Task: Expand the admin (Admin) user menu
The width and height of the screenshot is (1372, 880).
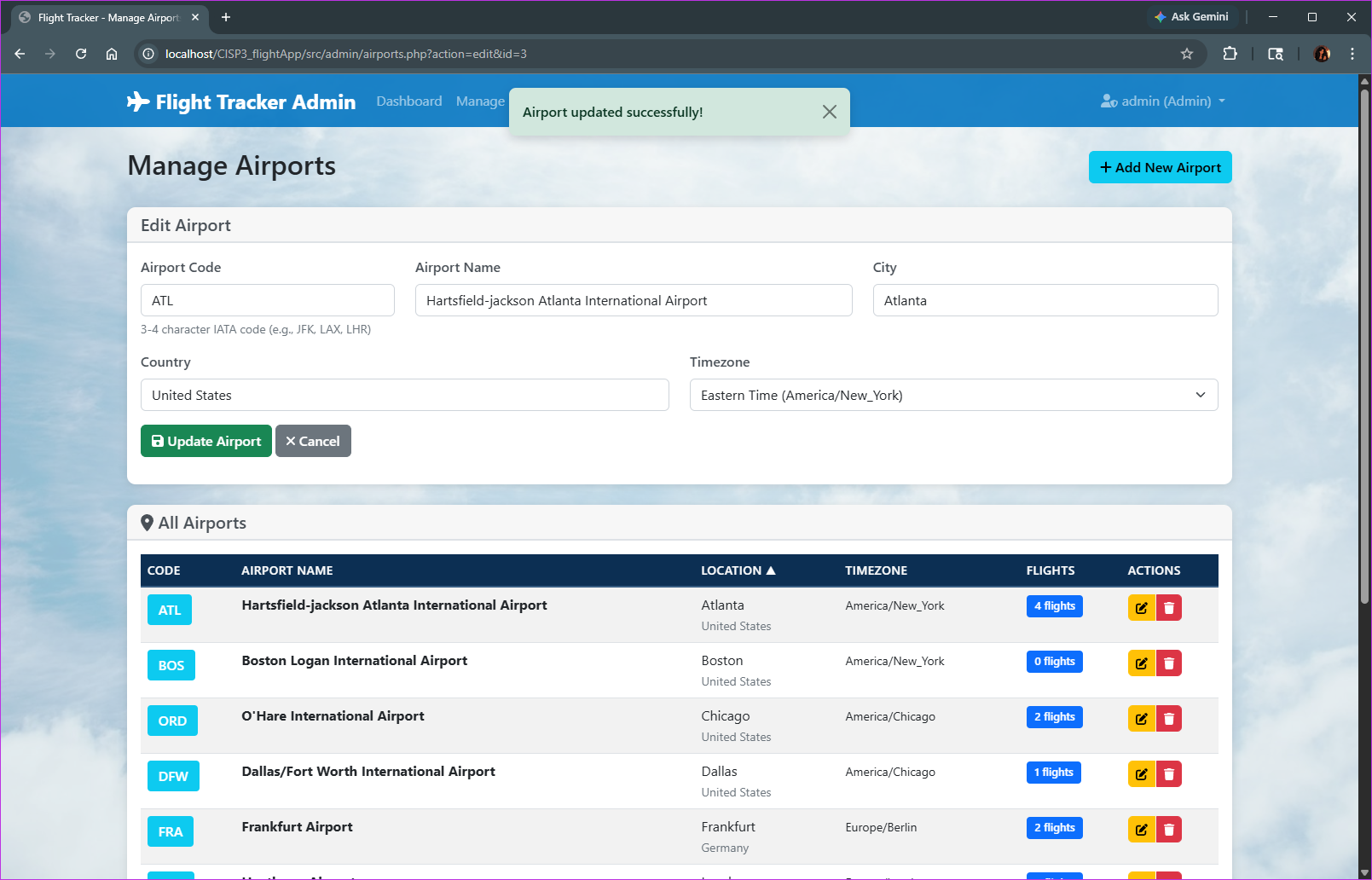Action: [1163, 101]
